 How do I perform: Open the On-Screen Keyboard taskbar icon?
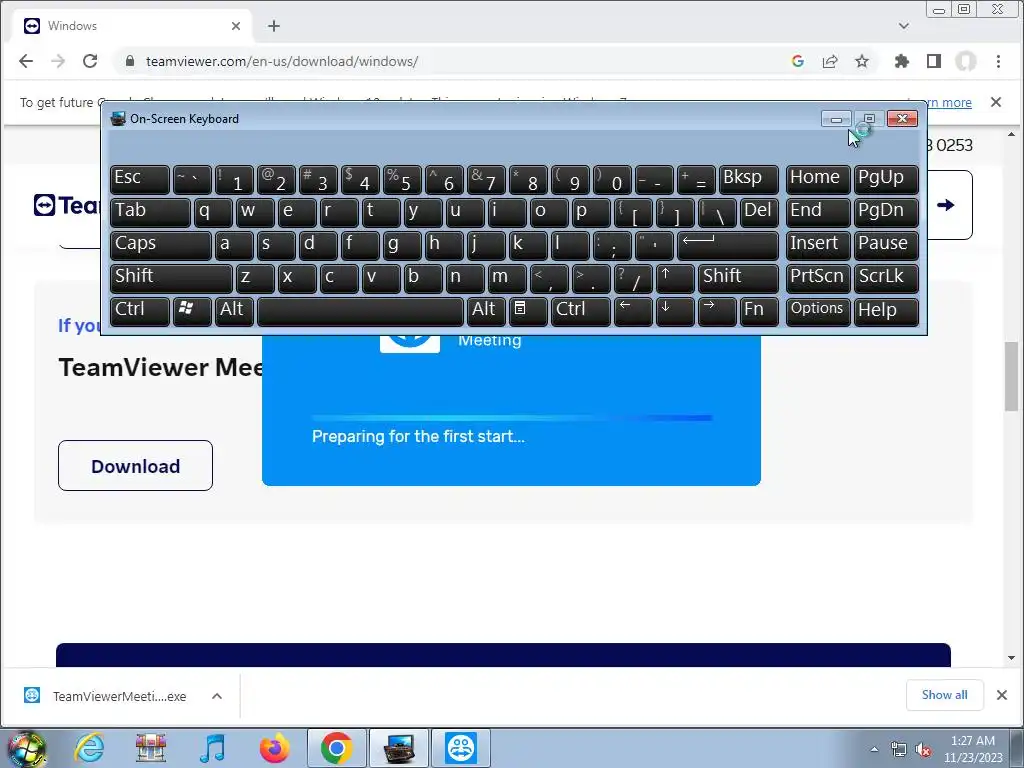point(399,748)
